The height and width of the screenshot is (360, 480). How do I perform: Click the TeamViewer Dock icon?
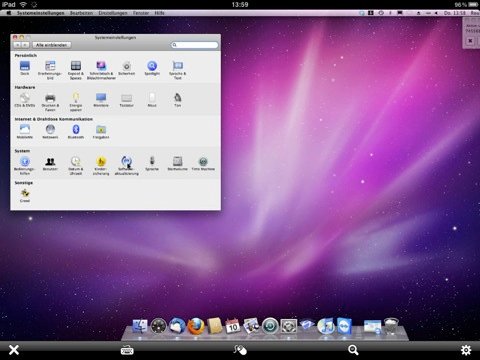344,326
